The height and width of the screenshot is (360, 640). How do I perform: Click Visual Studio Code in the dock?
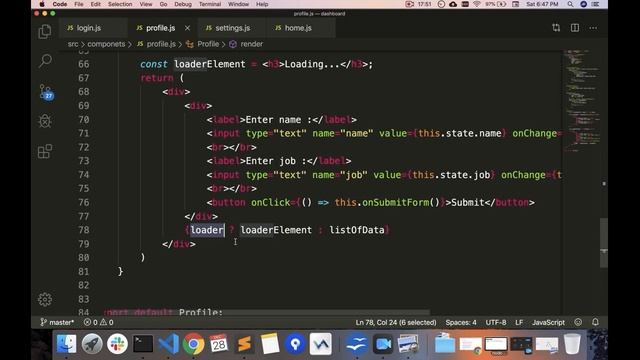point(168,344)
